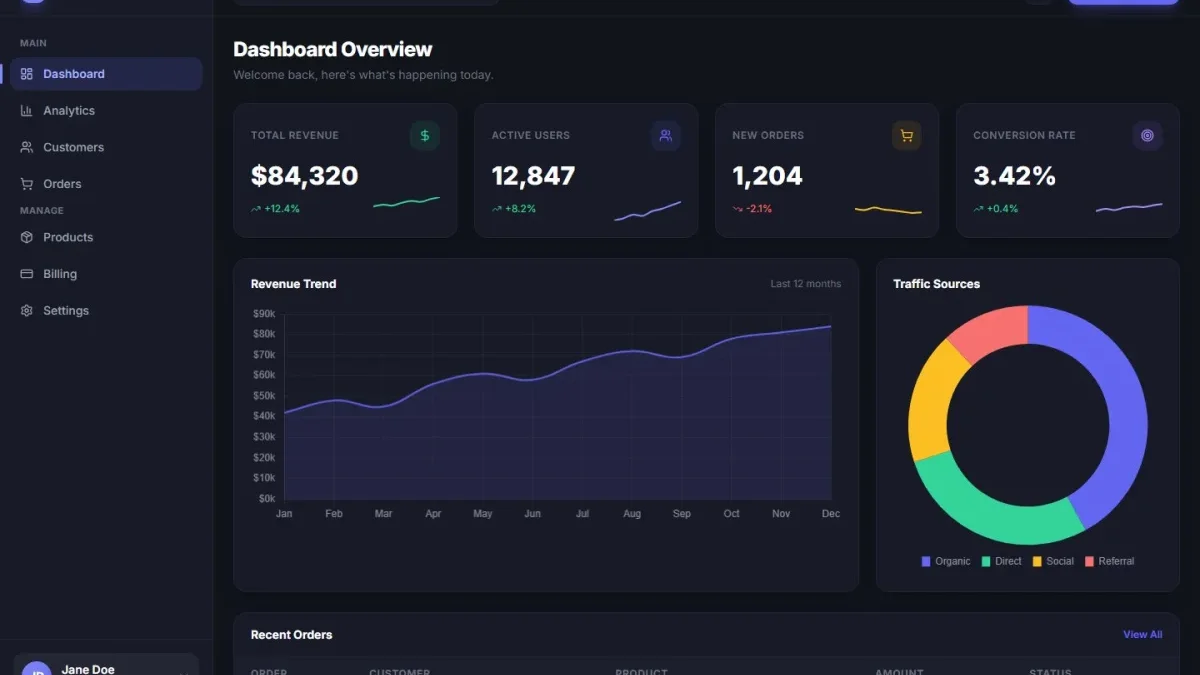The height and width of the screenshot is (675, 1200).
Task: Click the "TOTAL REVENUE" card label
Action: tap(295, 135)
